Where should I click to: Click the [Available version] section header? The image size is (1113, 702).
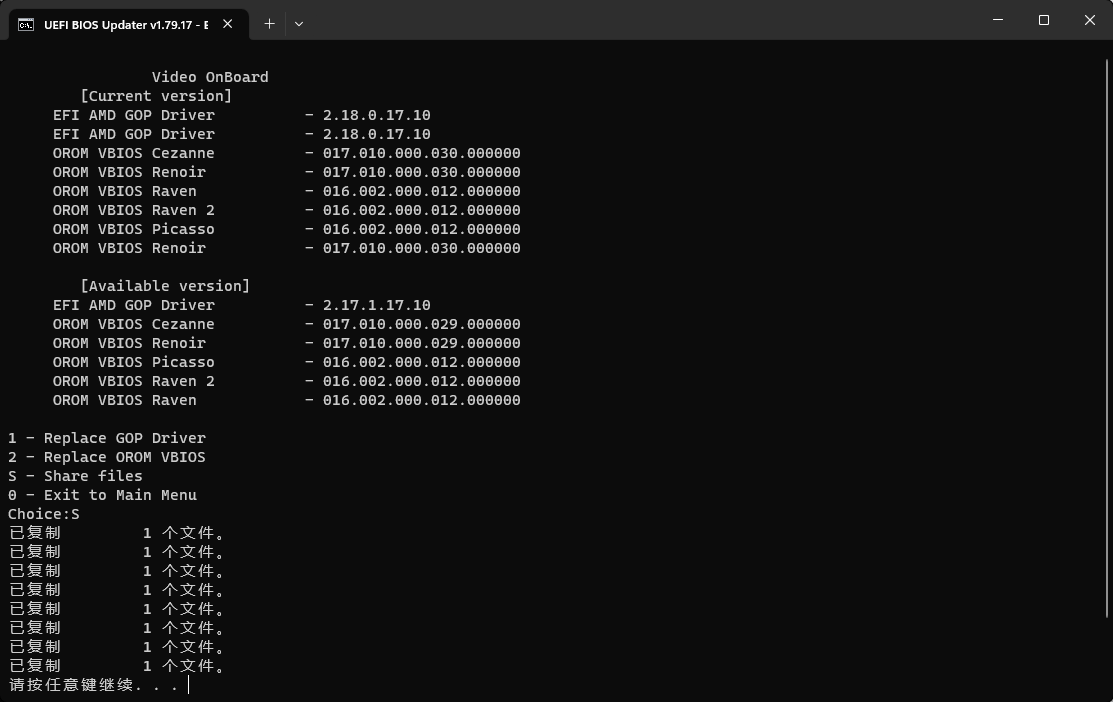pos(166,285)
